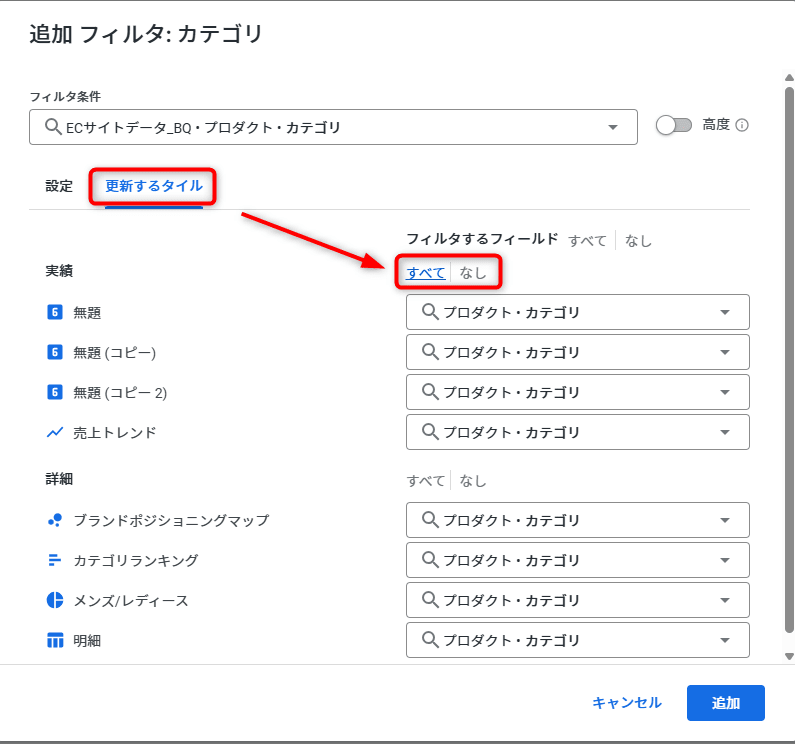
Task: Click the scrollbar up arrow
Action: tap(789, 78)
